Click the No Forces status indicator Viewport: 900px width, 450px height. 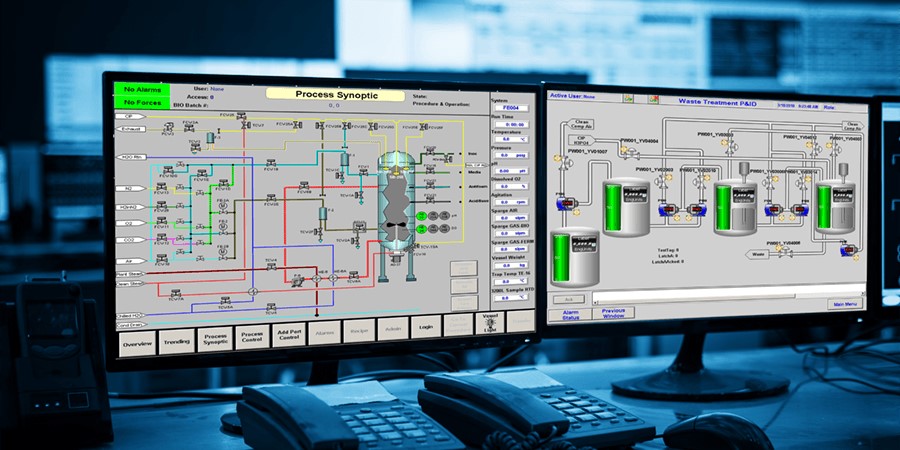point(142,103)
